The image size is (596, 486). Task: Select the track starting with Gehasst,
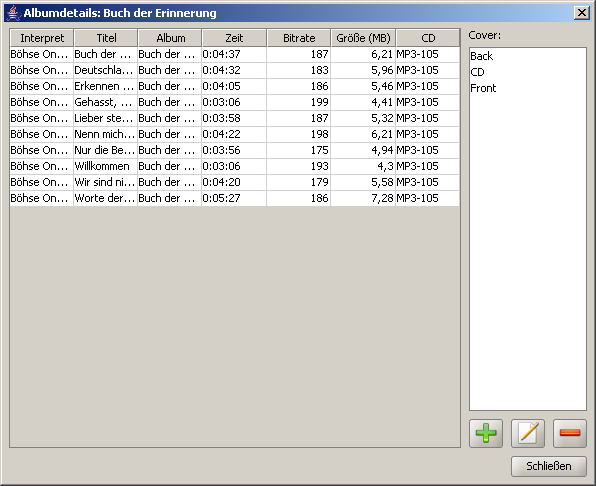click(235, 102)
